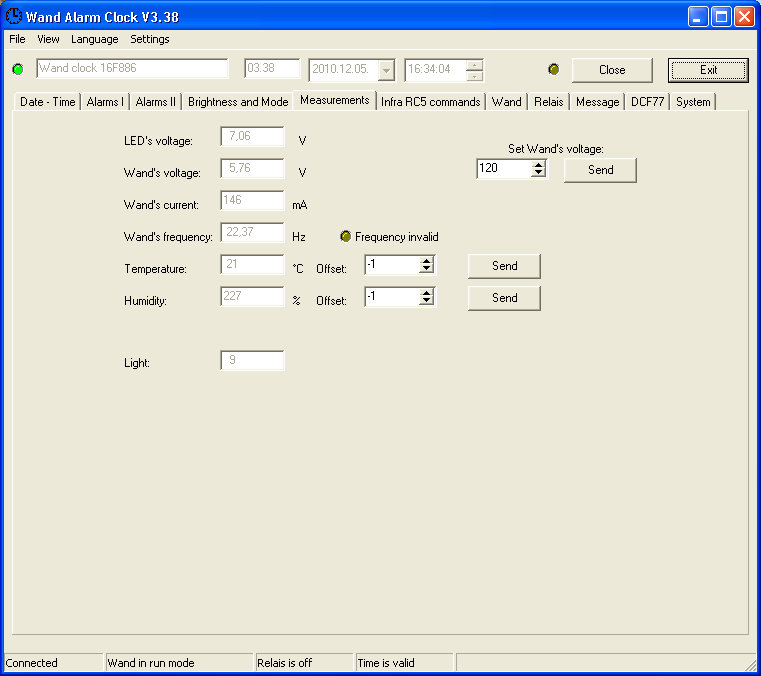Click 'Time is valid' status text

(x=386, y=663)
